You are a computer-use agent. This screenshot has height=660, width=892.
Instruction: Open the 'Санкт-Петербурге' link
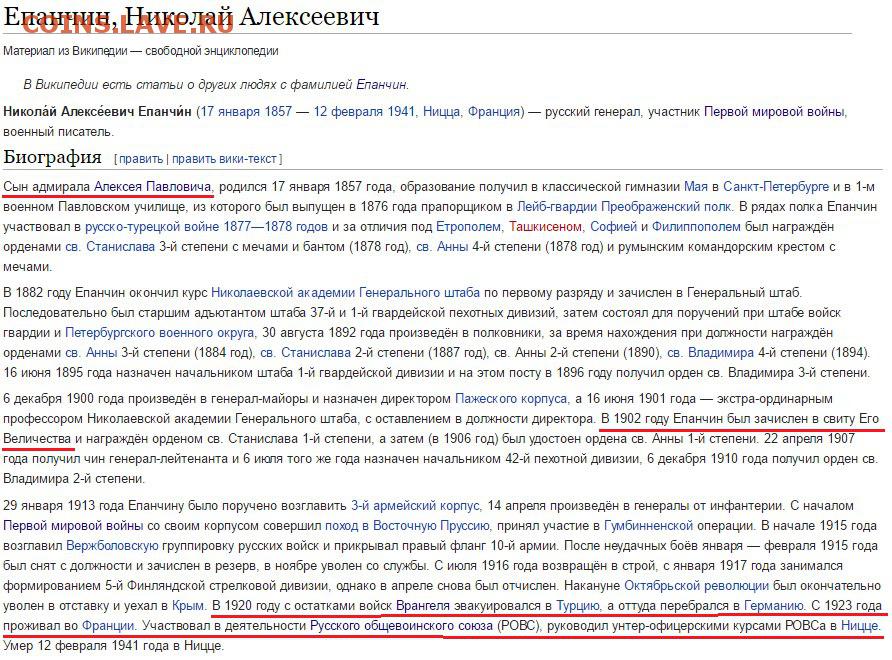pyautogui.click(x=776, y=187)
